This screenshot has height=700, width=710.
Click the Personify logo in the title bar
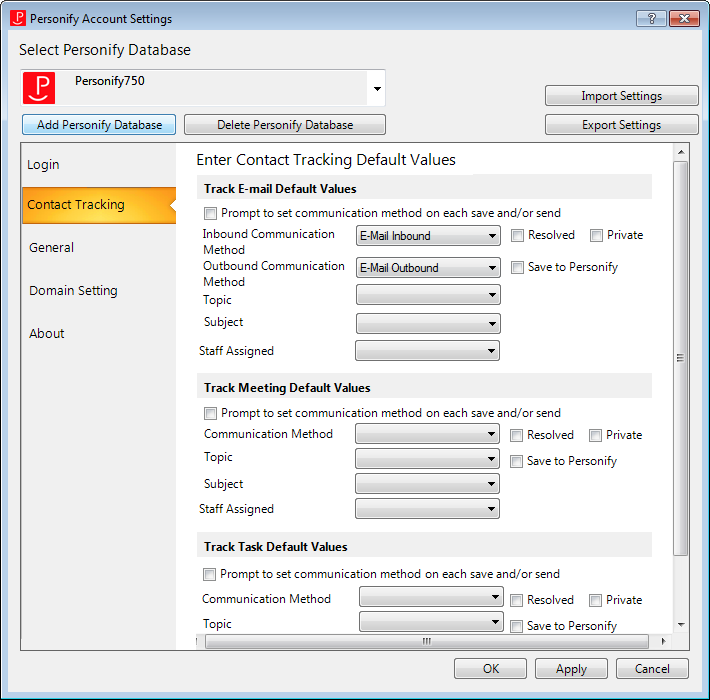(18, 19)
